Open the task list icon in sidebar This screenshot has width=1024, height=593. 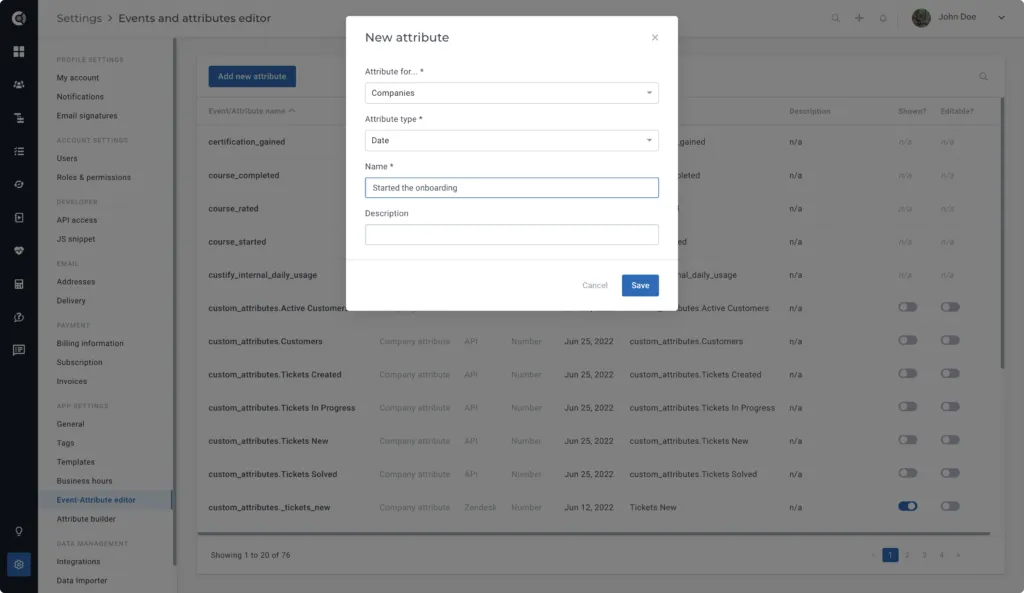[x=19, y=152]
